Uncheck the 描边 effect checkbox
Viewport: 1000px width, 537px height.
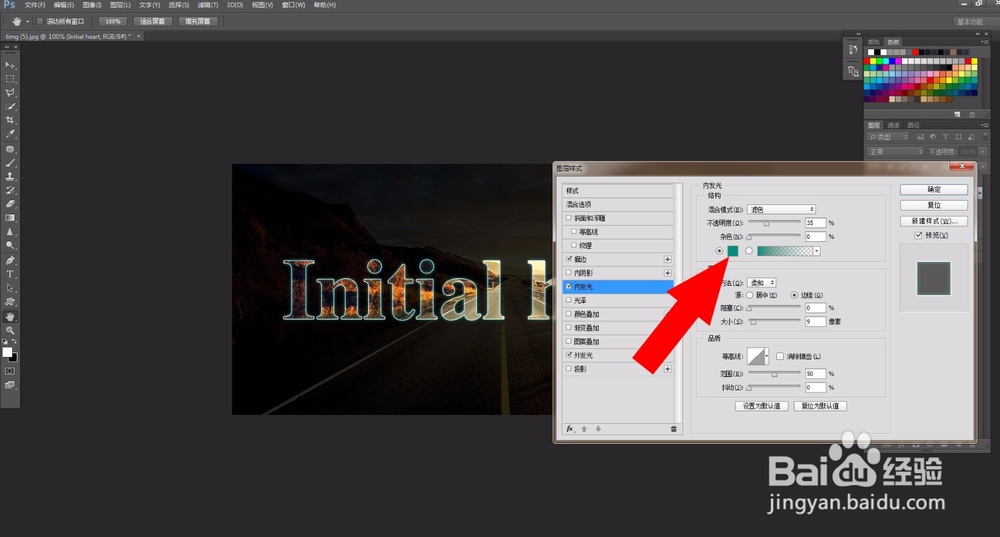tap(569, 259)
